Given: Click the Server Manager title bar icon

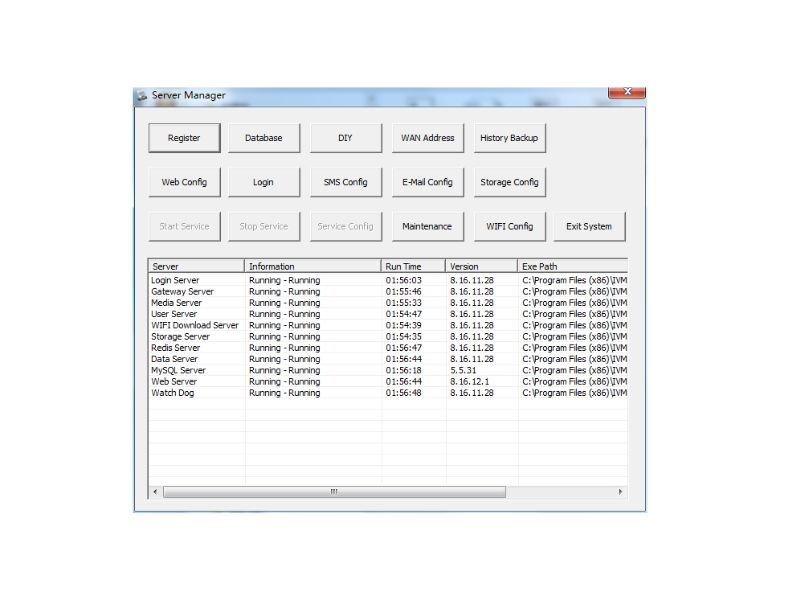Looking at the screenshot, I should pyautogui.click(x=142, y=95).
